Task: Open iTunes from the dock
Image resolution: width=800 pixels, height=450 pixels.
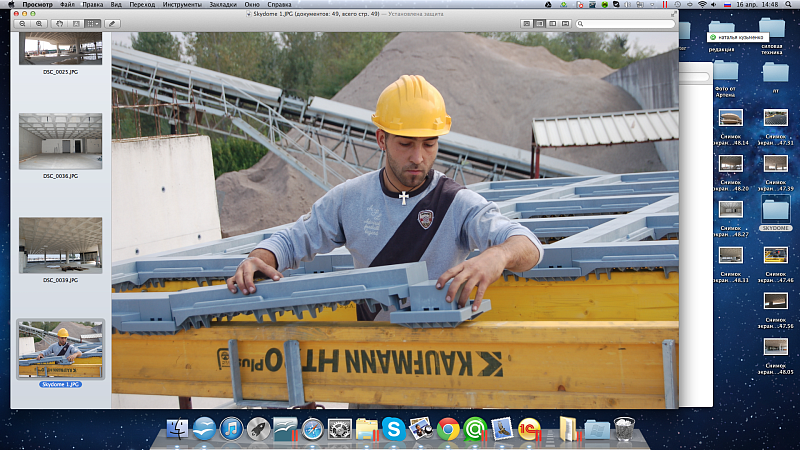Action: coord(231,429)
